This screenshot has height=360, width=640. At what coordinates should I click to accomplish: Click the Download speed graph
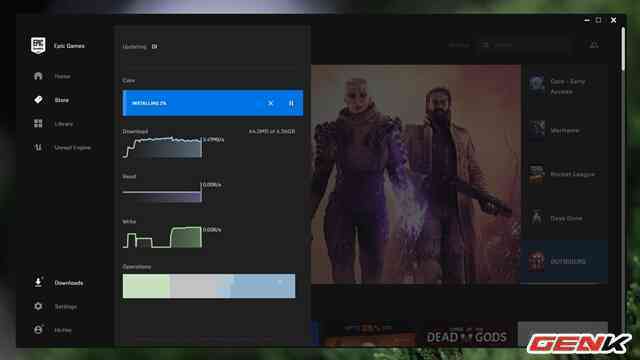162,147
